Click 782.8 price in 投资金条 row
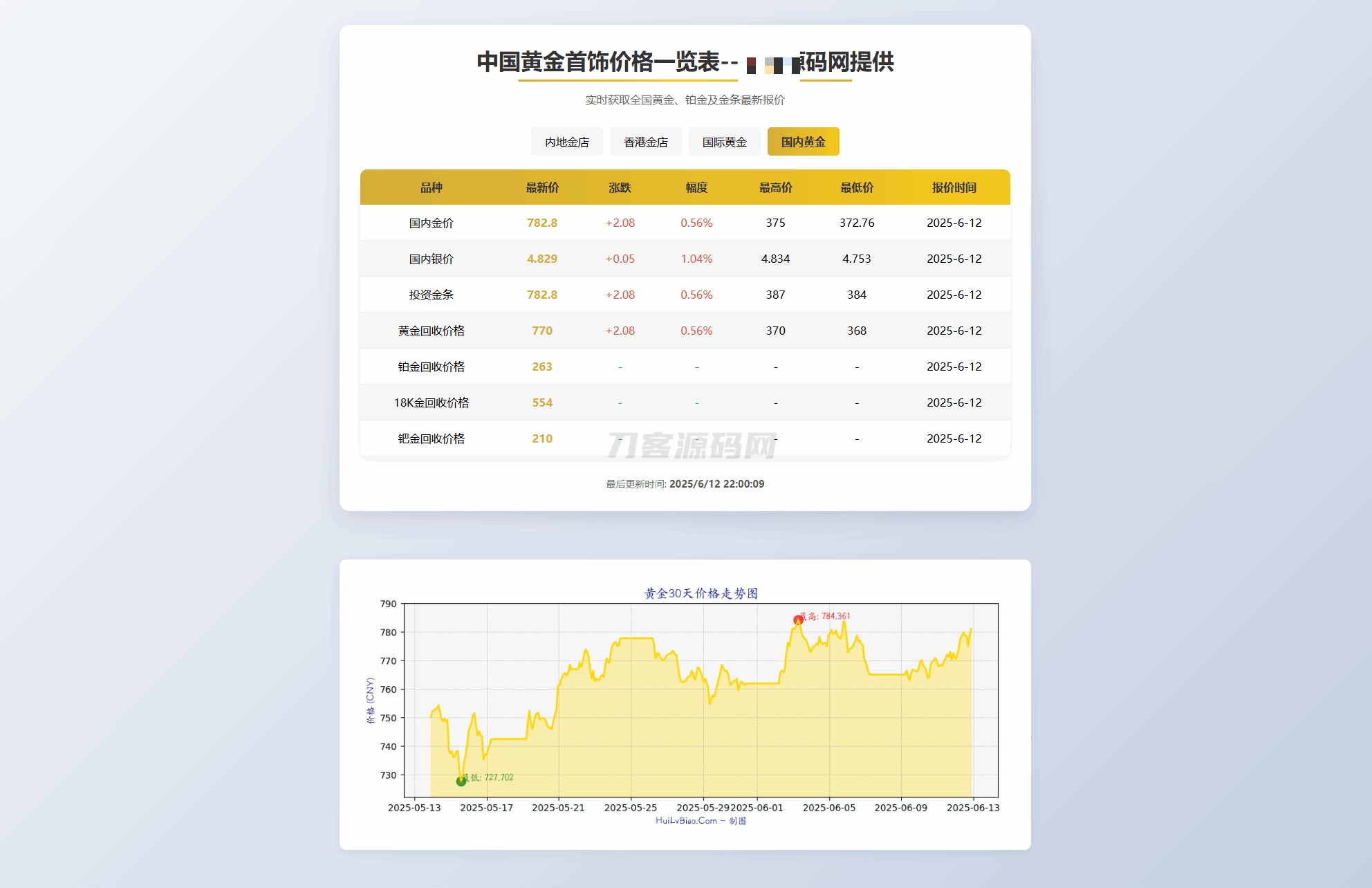The image size is (1372, 888). [x=542, y=295]
